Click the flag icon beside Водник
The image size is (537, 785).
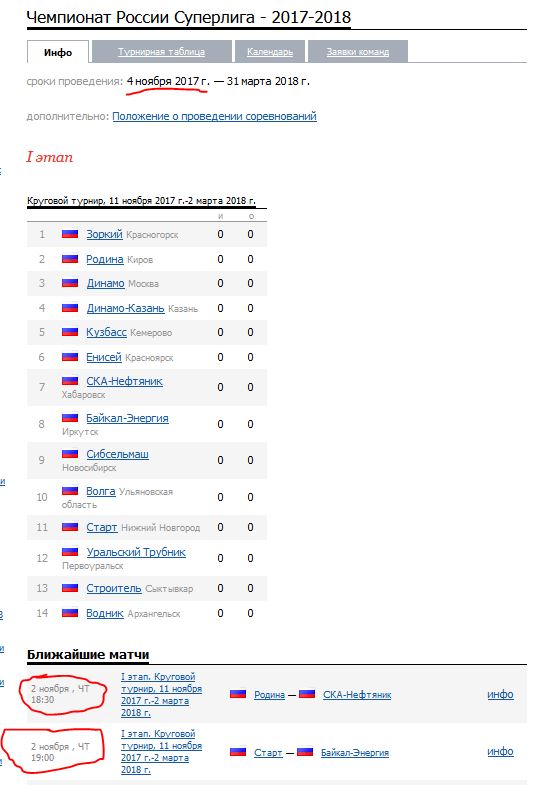point(70,613)
